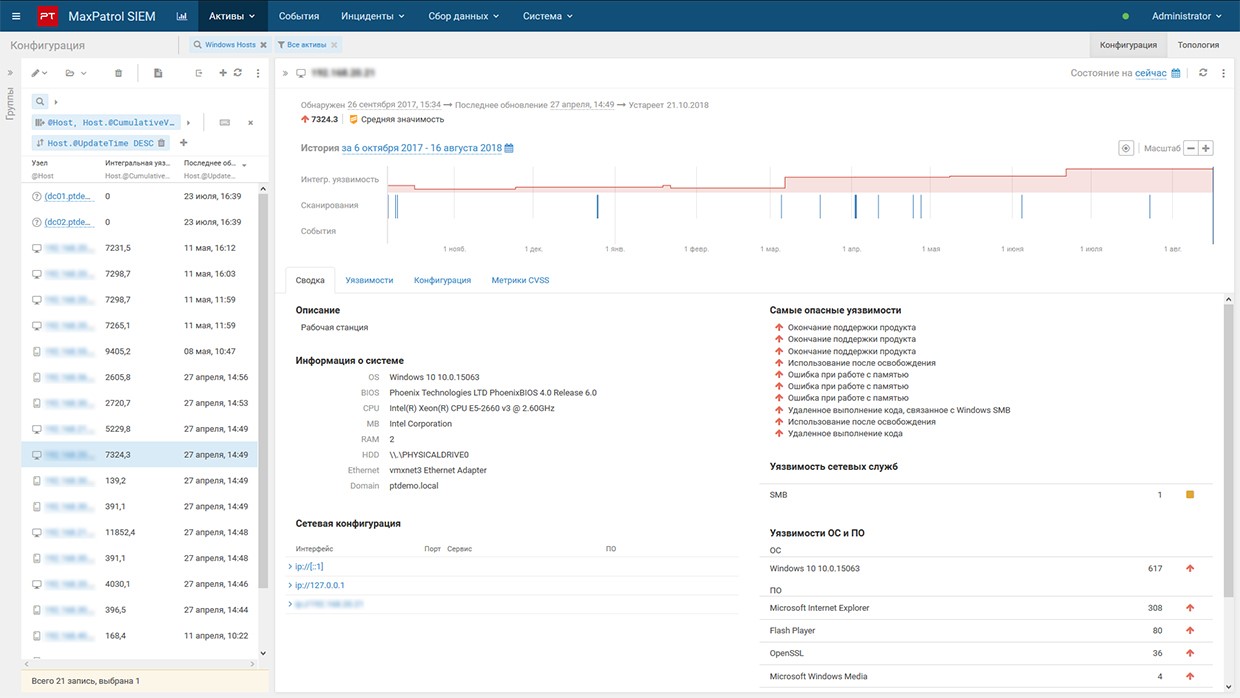This screenshot has width=1240, height=698.
Task: Remove the Windows Hosts filter chip
Action: coord(264,45)
